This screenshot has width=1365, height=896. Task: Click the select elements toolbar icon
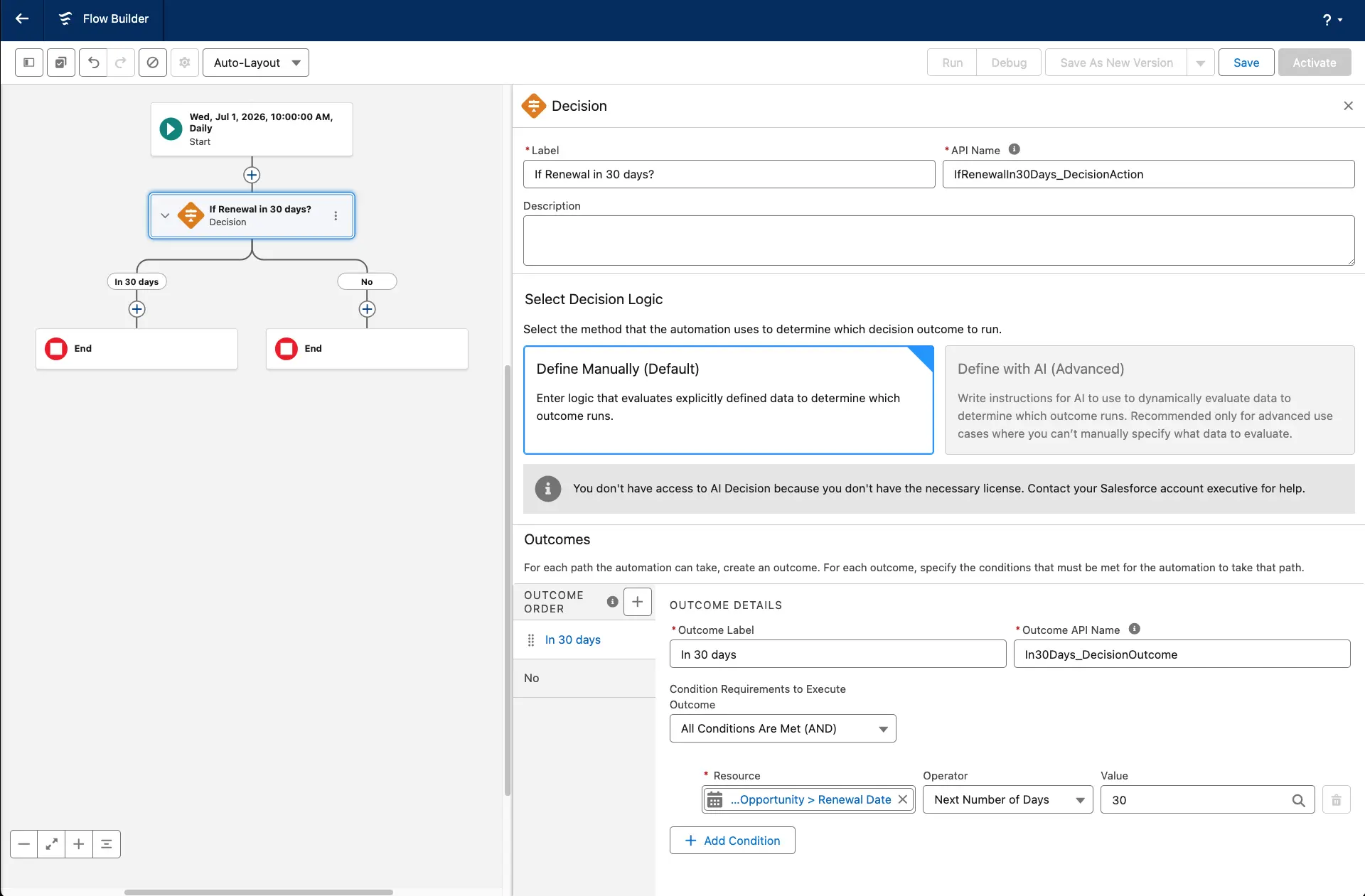[x=61, y=63]
